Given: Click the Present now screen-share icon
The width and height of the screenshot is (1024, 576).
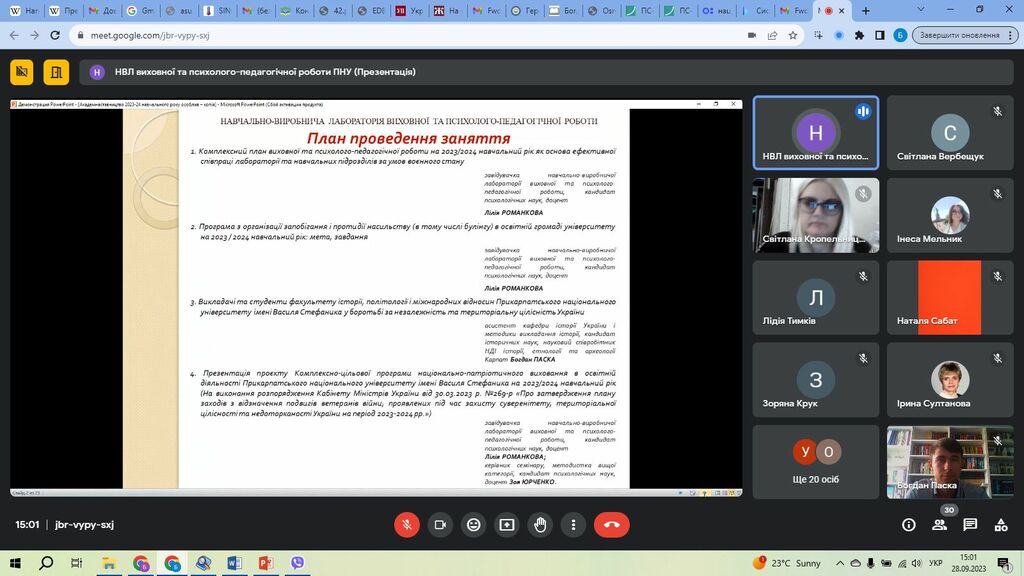Looking at the screenshot, I should coord(507,524).
